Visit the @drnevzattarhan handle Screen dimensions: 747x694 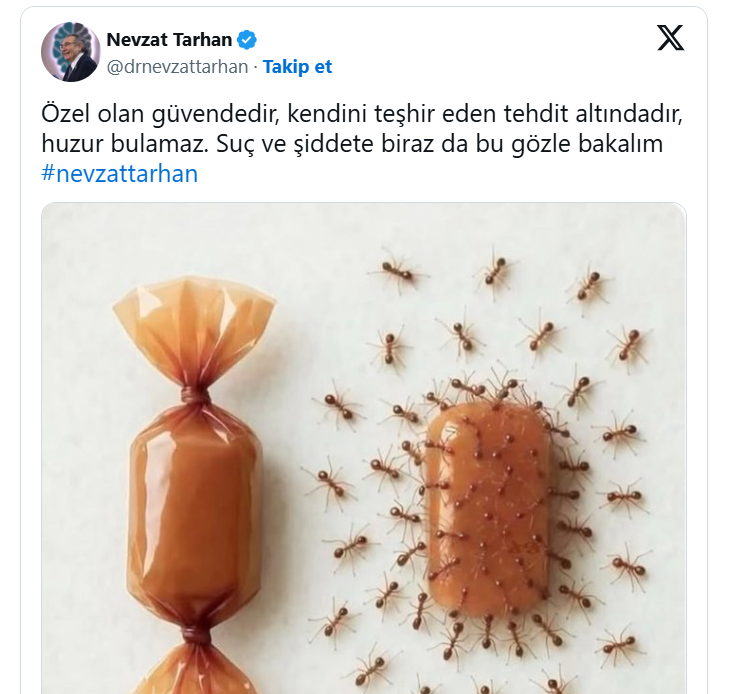click(177, 67)
